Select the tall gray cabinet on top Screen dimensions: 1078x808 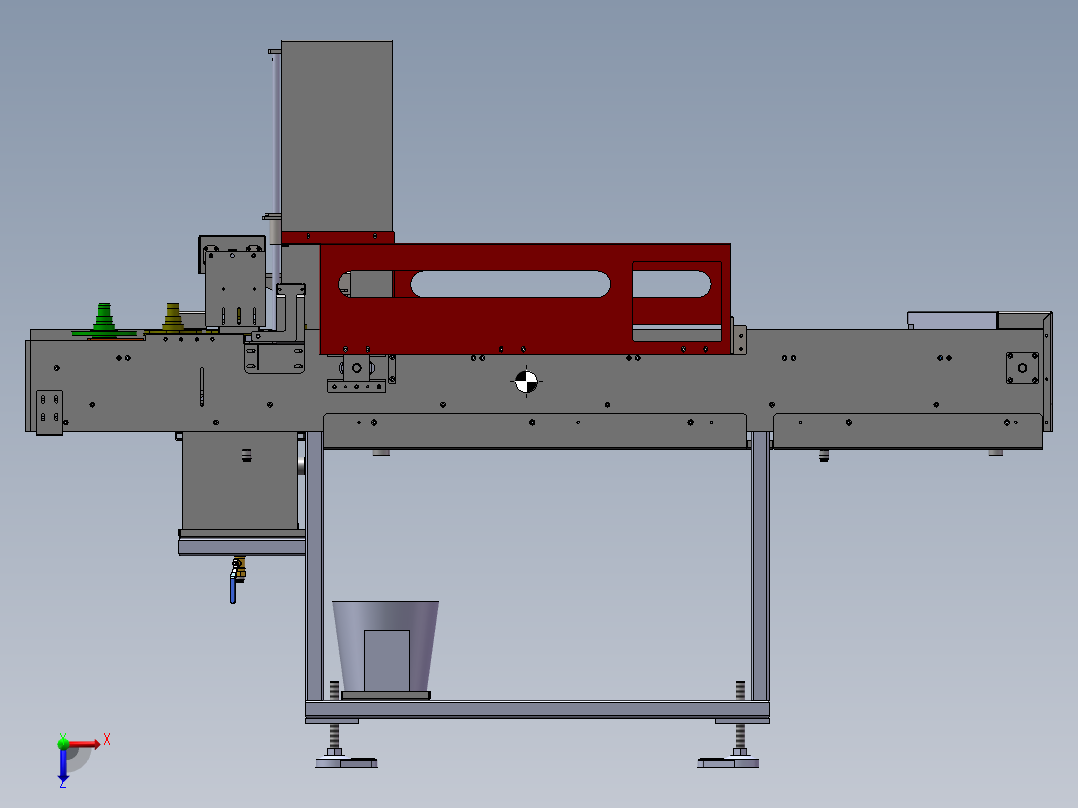[337, 136]
